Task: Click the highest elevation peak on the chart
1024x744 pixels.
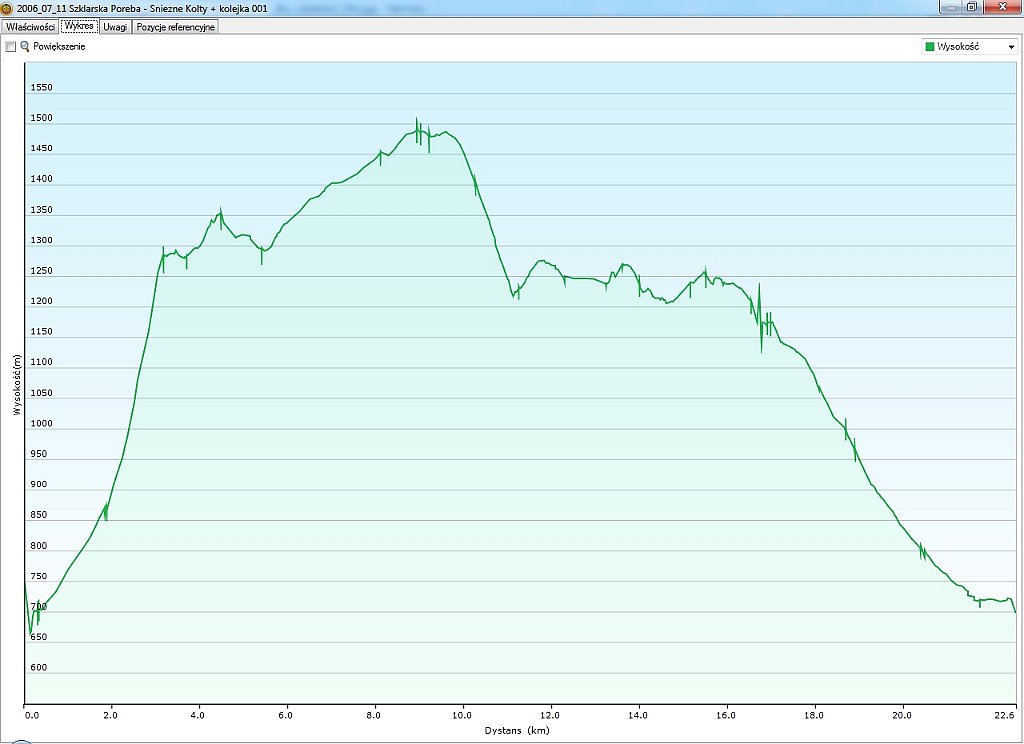Action: point(416,119)
